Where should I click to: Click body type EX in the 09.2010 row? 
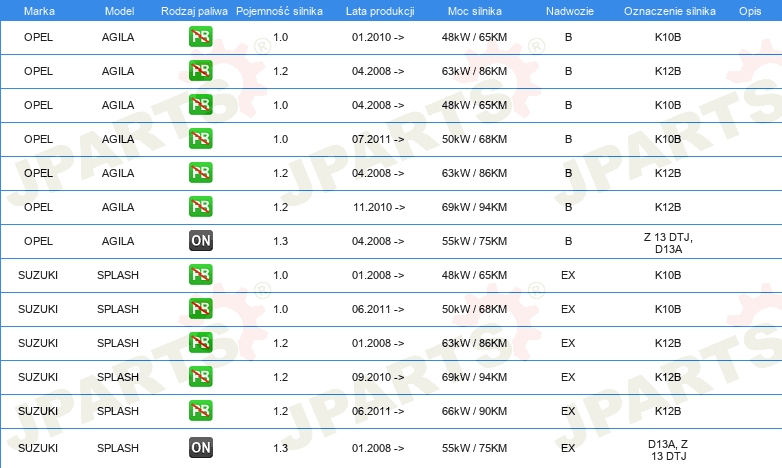point(568,377)
